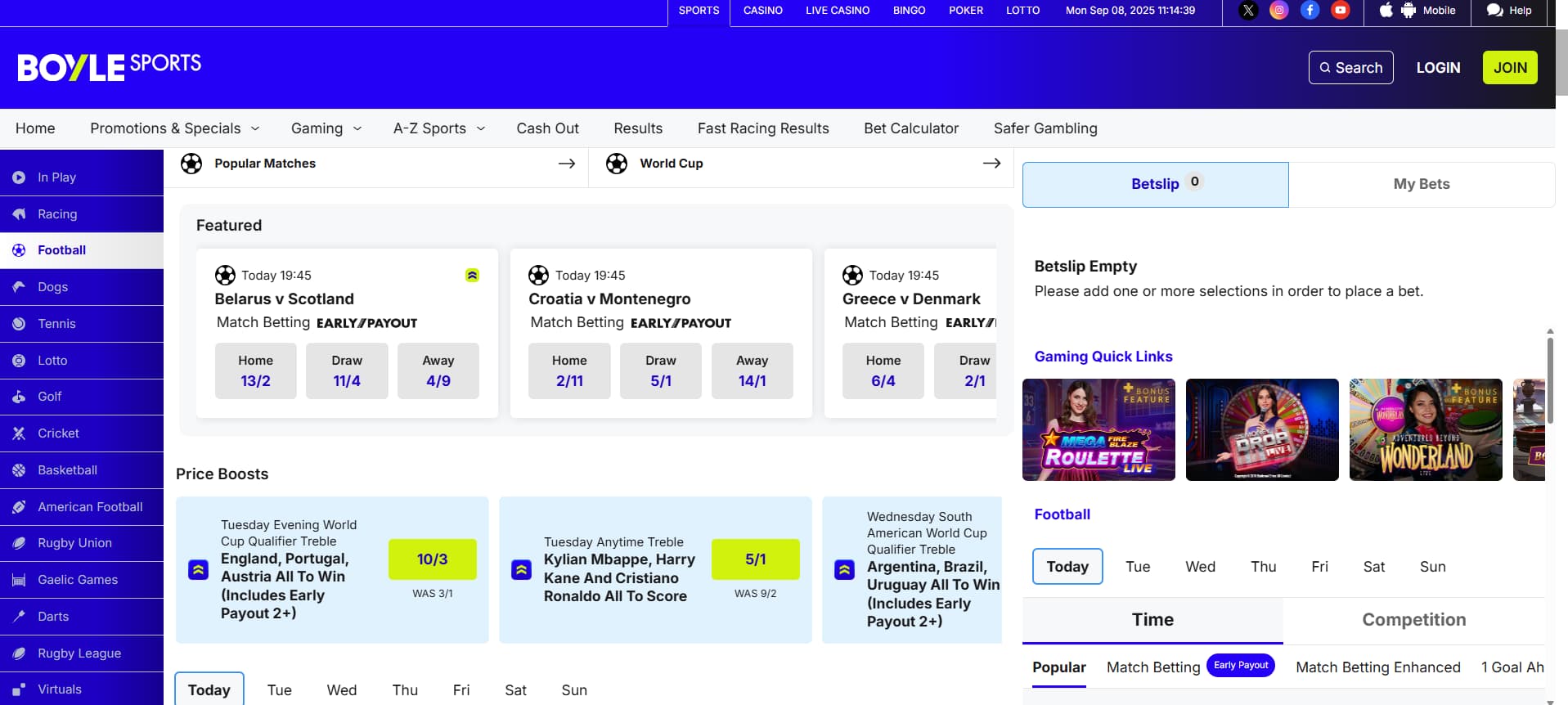Click the Search button
The width and height of the screenshot is (1568, 705).
coord(1351,68)
